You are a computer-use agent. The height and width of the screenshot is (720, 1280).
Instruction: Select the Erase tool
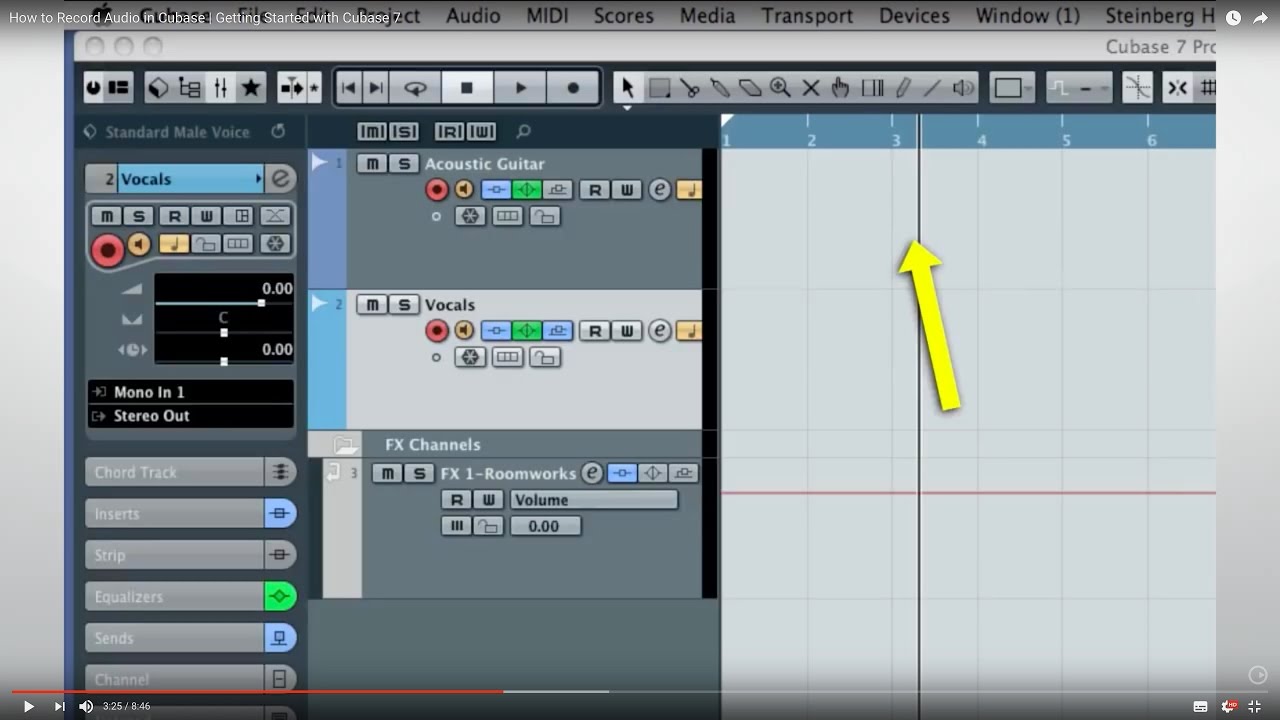(750, 88)
